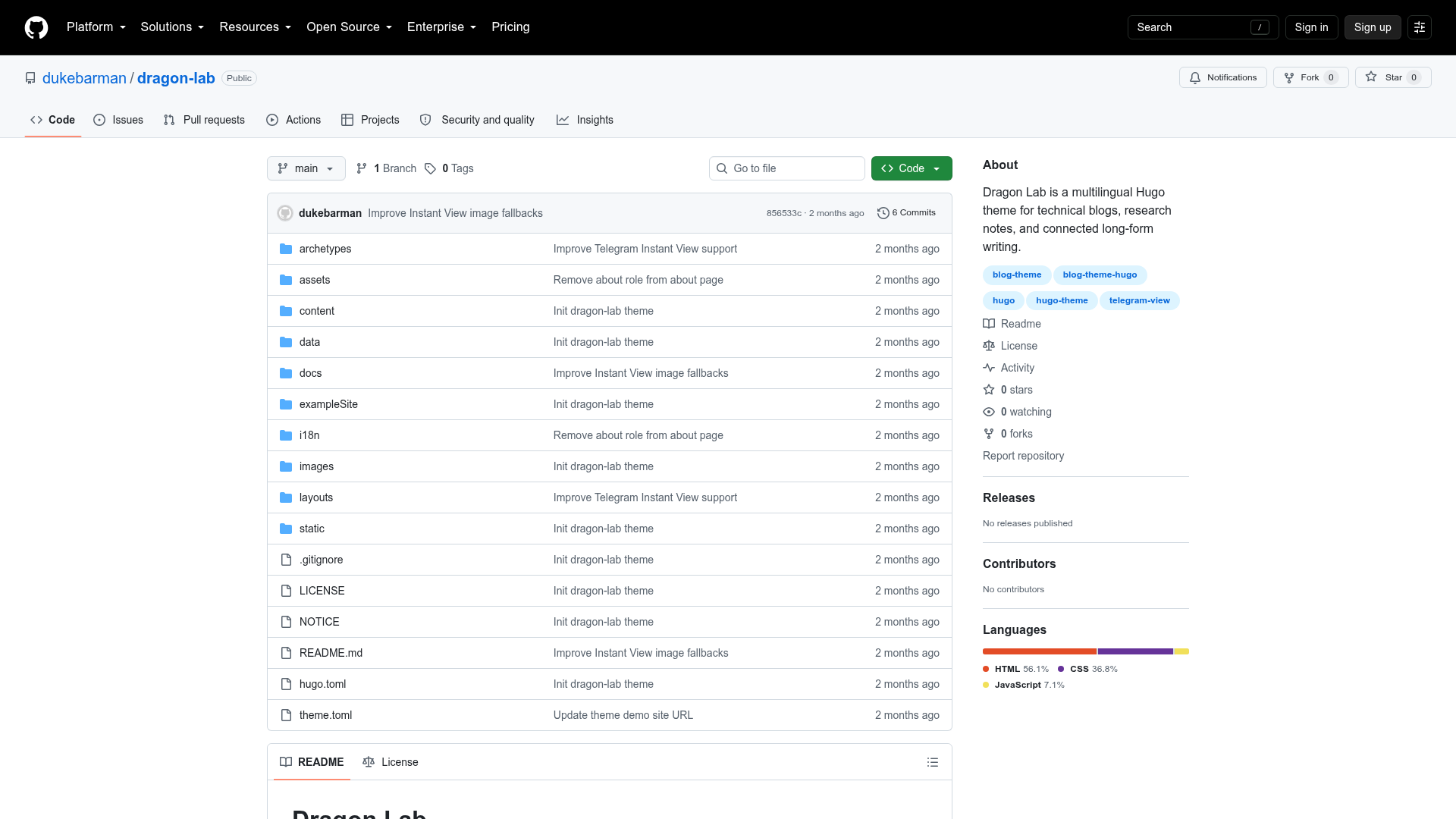Expand the Enterprise menu
Screen dimensions: 1456x819
click(x=441, y=27)
